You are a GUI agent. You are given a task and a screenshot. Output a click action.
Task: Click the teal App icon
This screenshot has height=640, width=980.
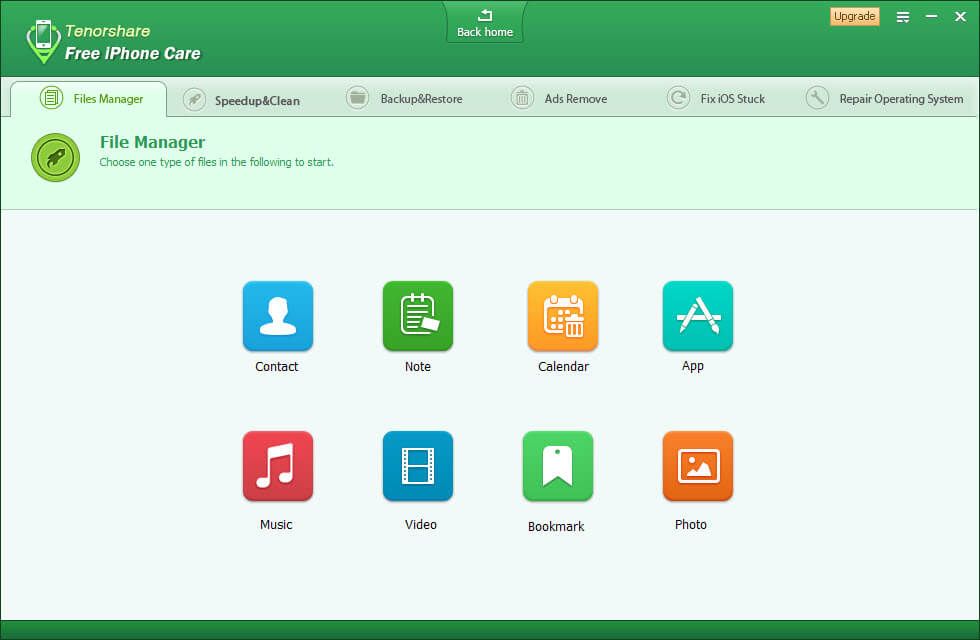tap(697, 316)
